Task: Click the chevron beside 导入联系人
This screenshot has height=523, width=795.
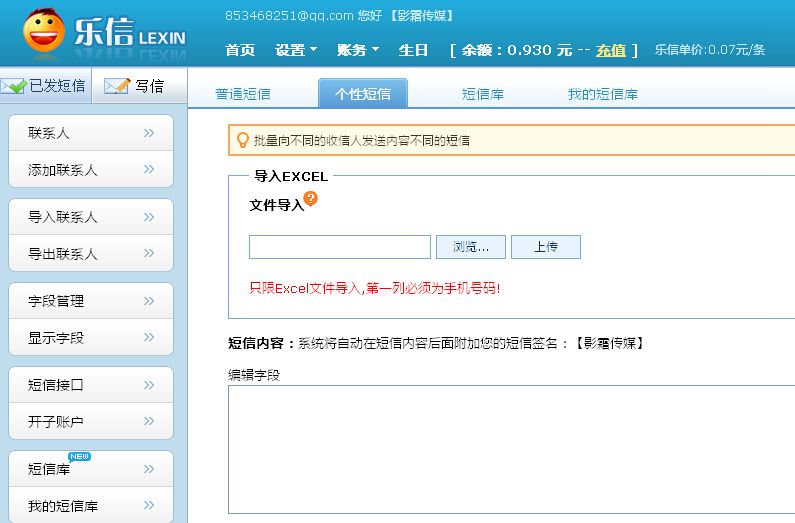Action: pyautogui.click(x=149, y=217)
